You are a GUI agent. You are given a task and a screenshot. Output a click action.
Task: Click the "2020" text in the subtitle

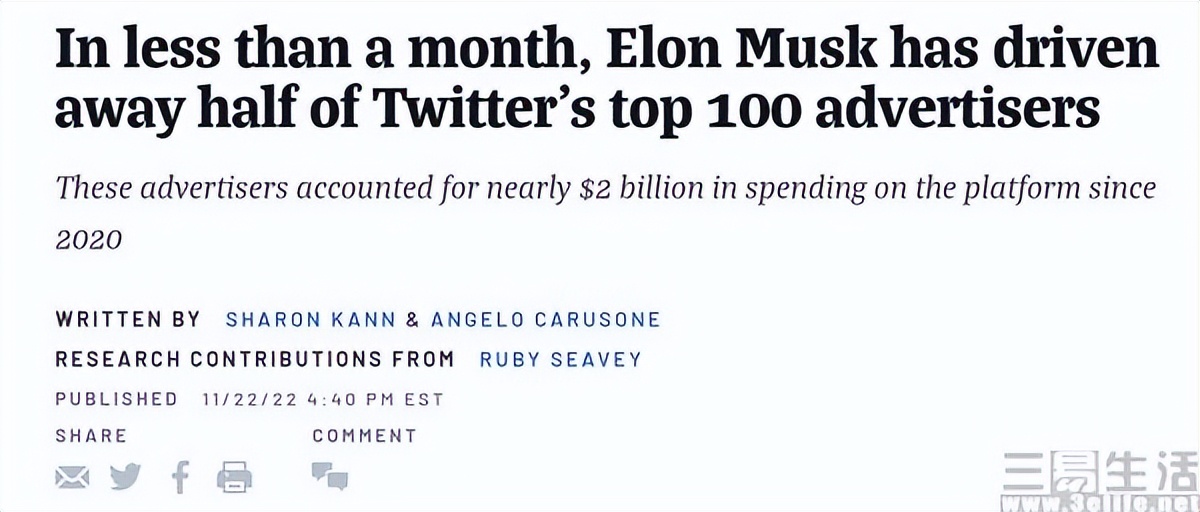coord(88,240)
